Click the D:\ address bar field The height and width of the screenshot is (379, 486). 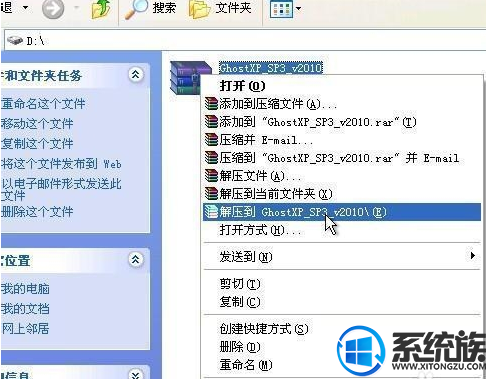[245, 41]
